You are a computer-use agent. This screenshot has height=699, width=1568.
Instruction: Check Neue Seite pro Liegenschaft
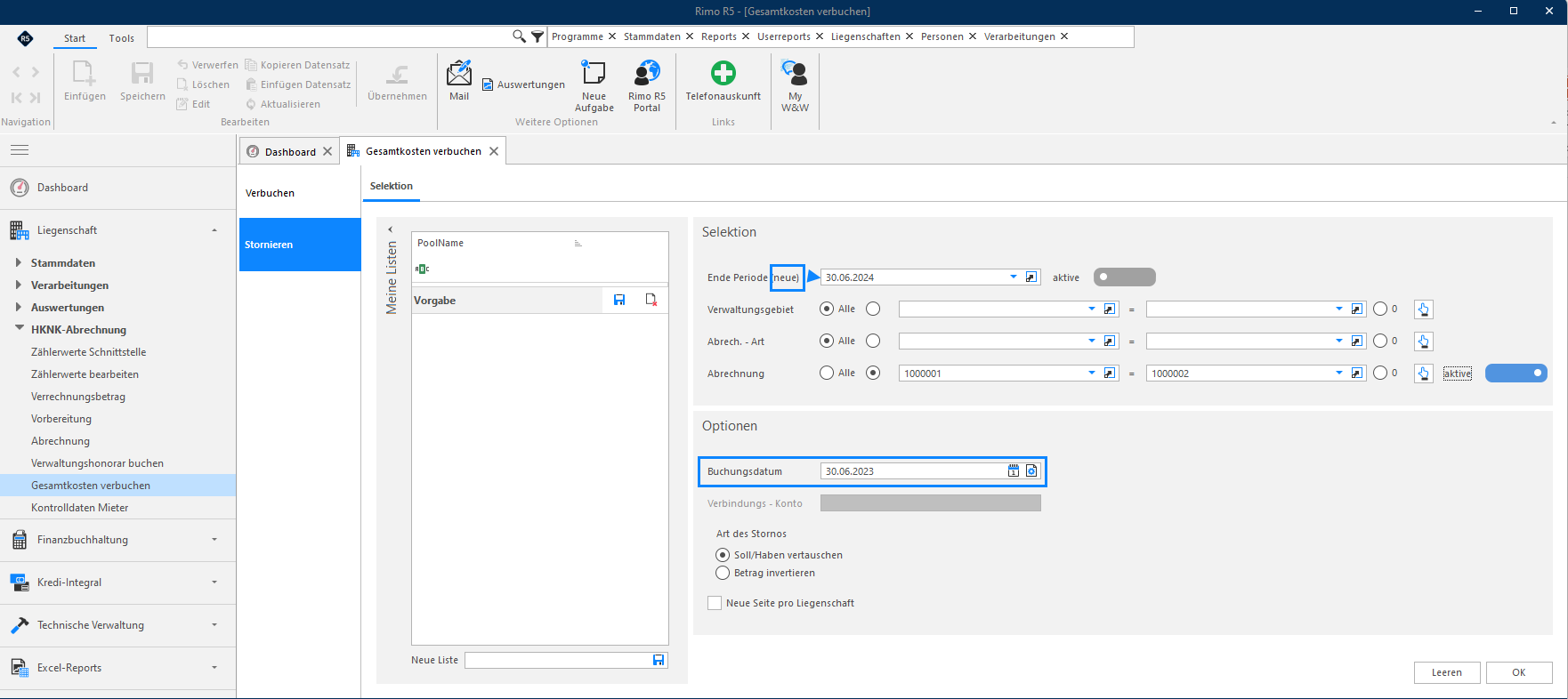click(x=715, y=603)
